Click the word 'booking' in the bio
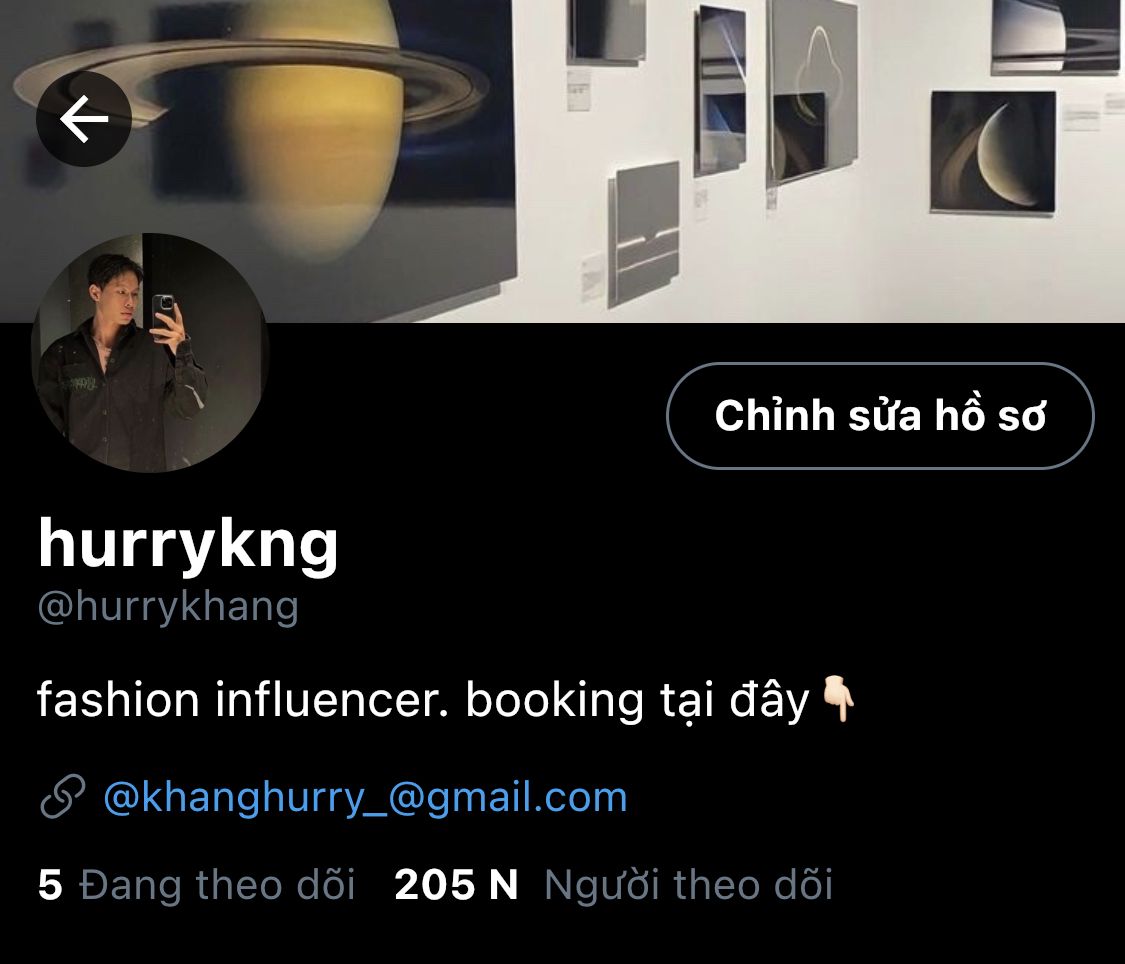This screenshot has height=964, width=1125. pyautogui.click(x=555, y=701)
